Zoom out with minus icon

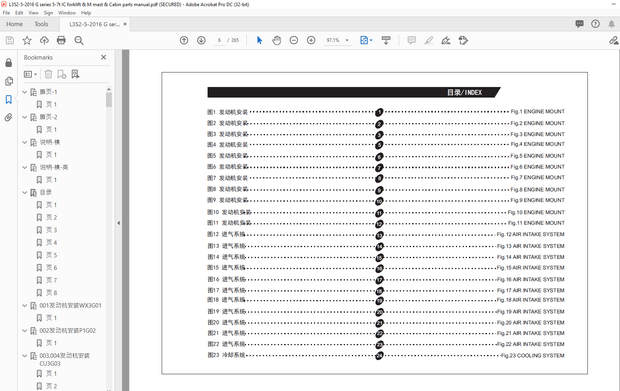tap(294, 40)
